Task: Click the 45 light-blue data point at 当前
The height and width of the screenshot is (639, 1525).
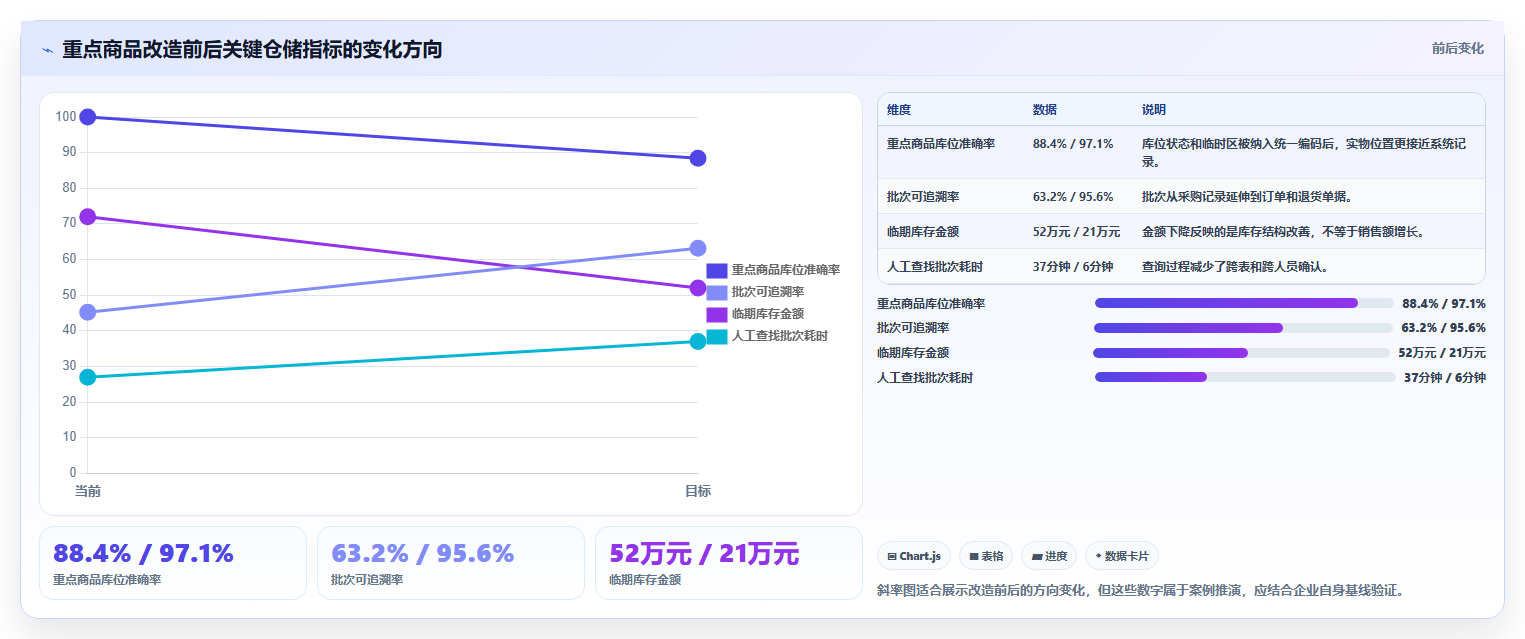Action: pyautogui.click(x=87, y=312)
